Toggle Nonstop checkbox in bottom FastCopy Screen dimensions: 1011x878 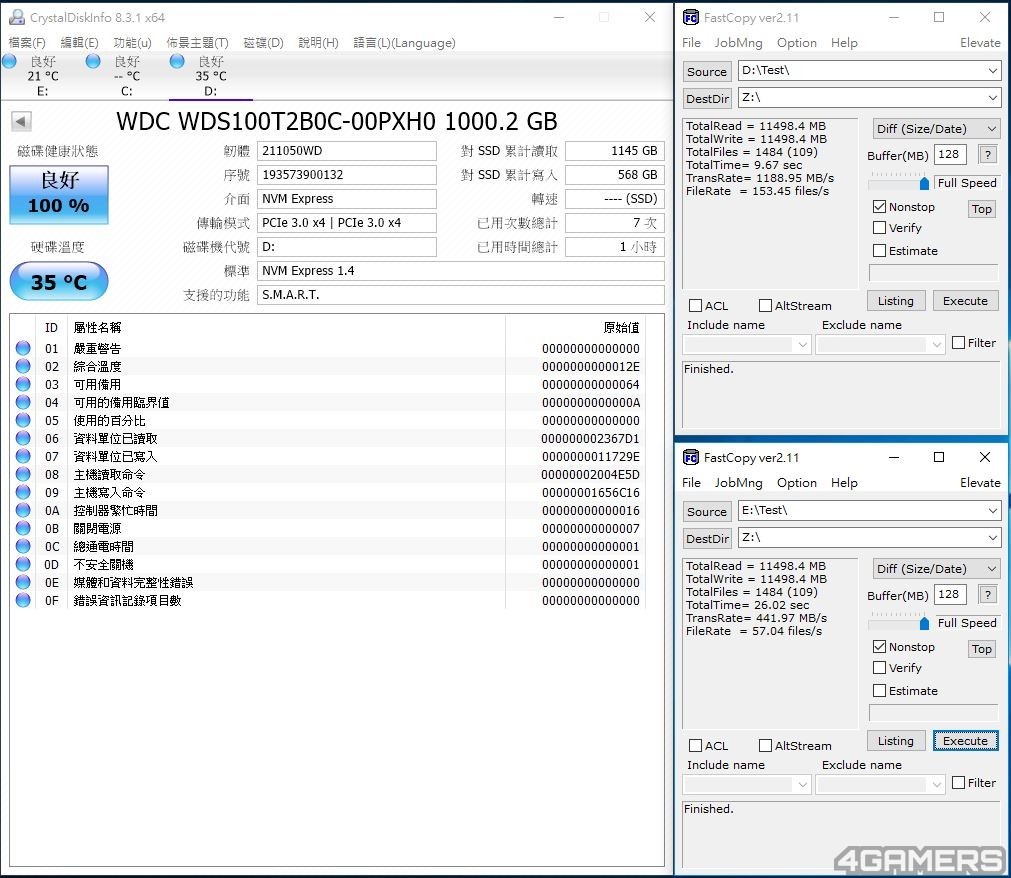click(879, 647)
